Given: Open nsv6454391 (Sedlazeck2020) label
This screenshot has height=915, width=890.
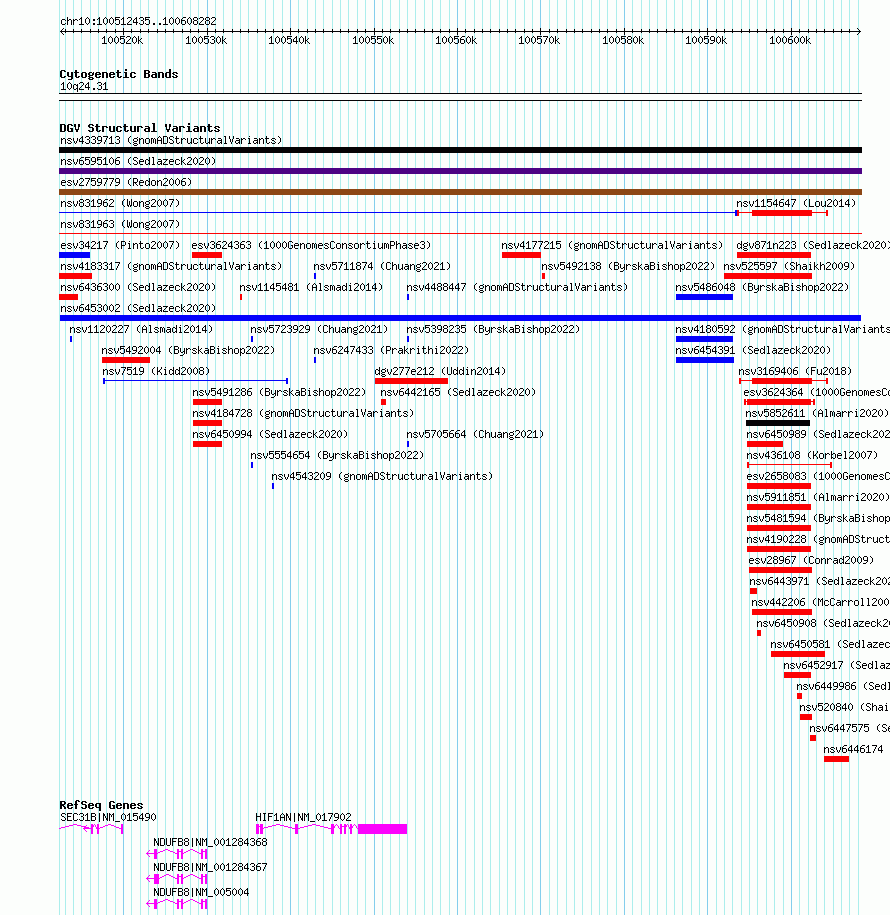Looking at the screenshot, I should [x=753, y=350].
